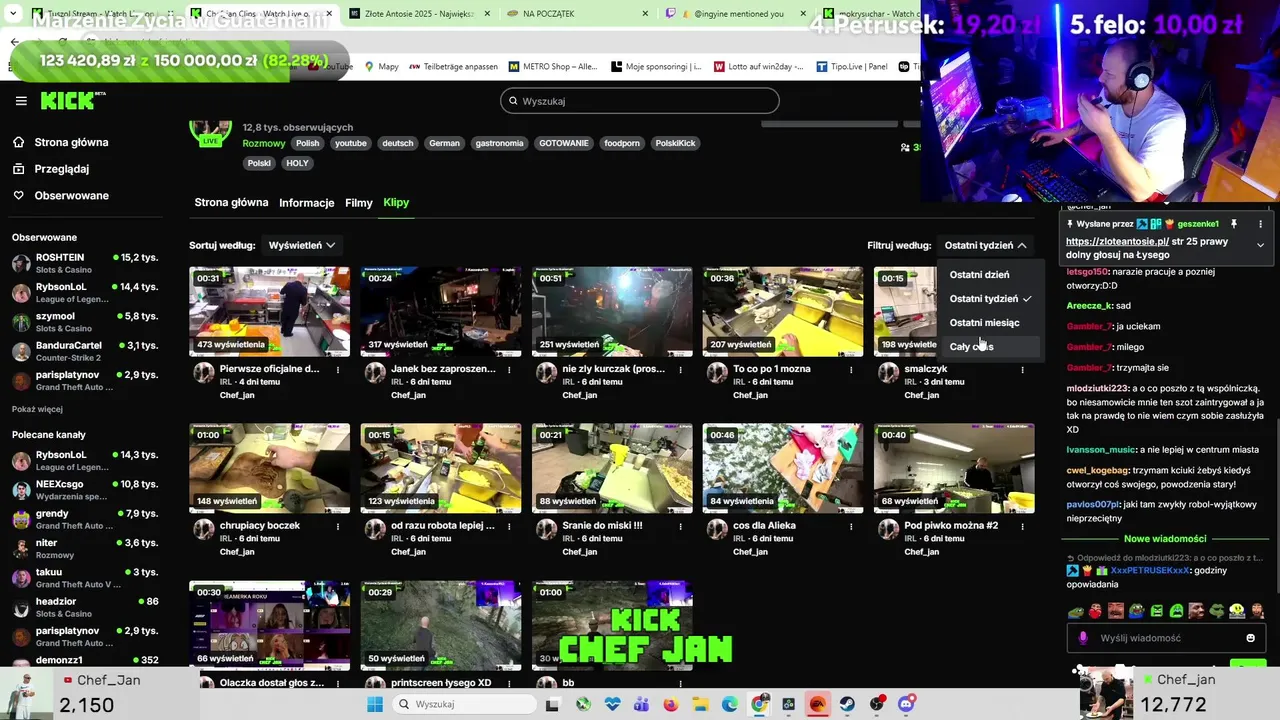Open options for clip Sranie do miski
The height and width of the screenshot is (720, 1280).
coord(680,526)
